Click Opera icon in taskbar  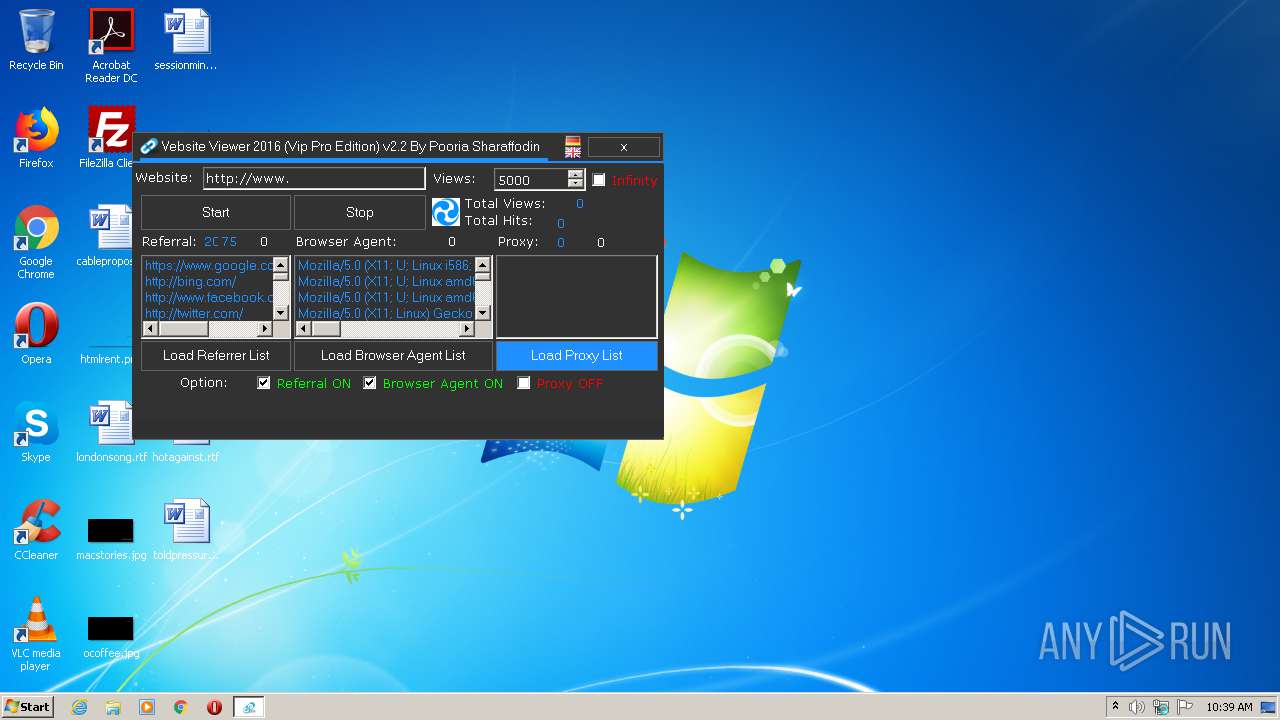coord(214,707)
